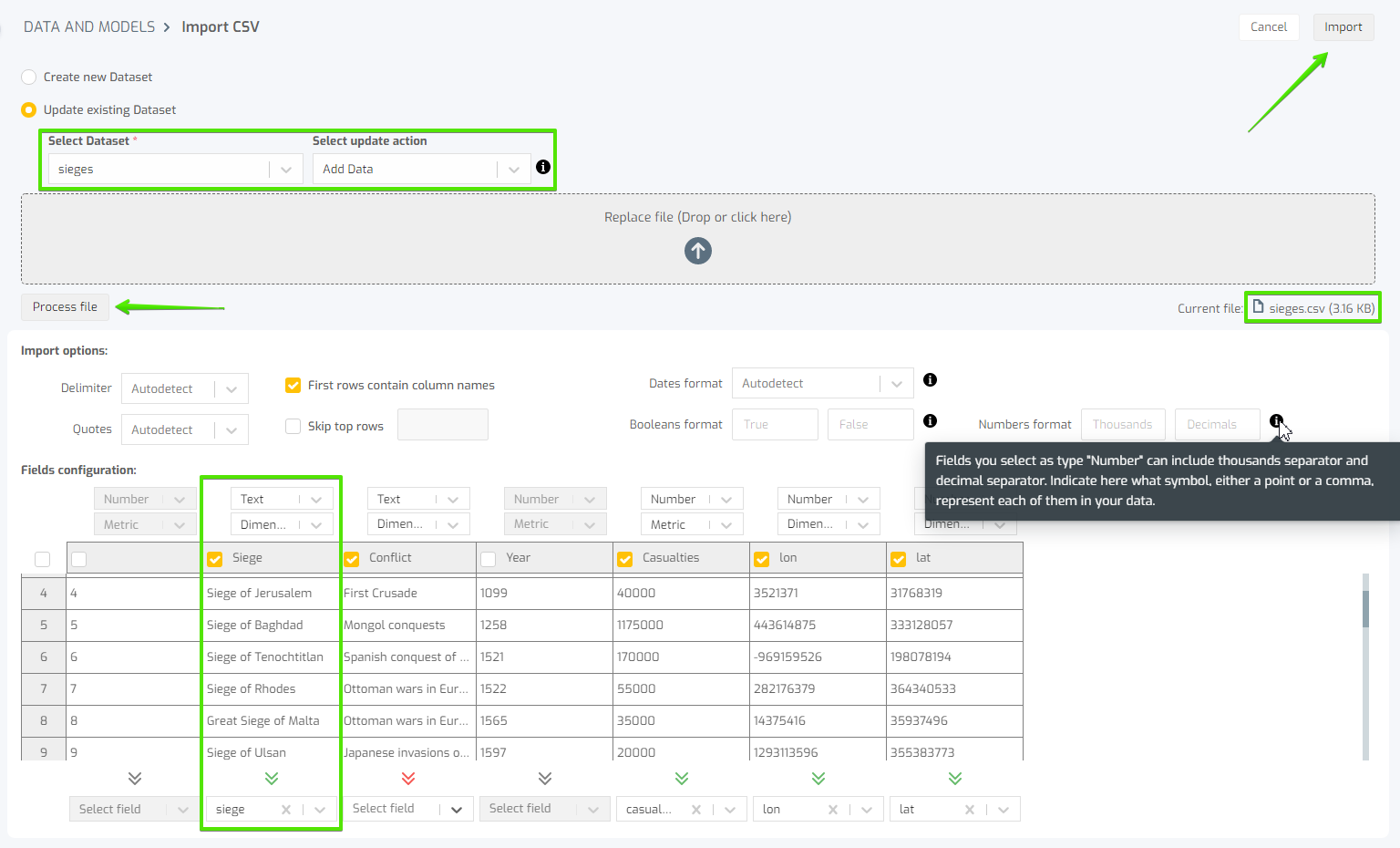Viewport: 1400px width, 848px height.
Task: Navigate to DATA AND MODELS breadcrumb
Action: tap(88, 26)
